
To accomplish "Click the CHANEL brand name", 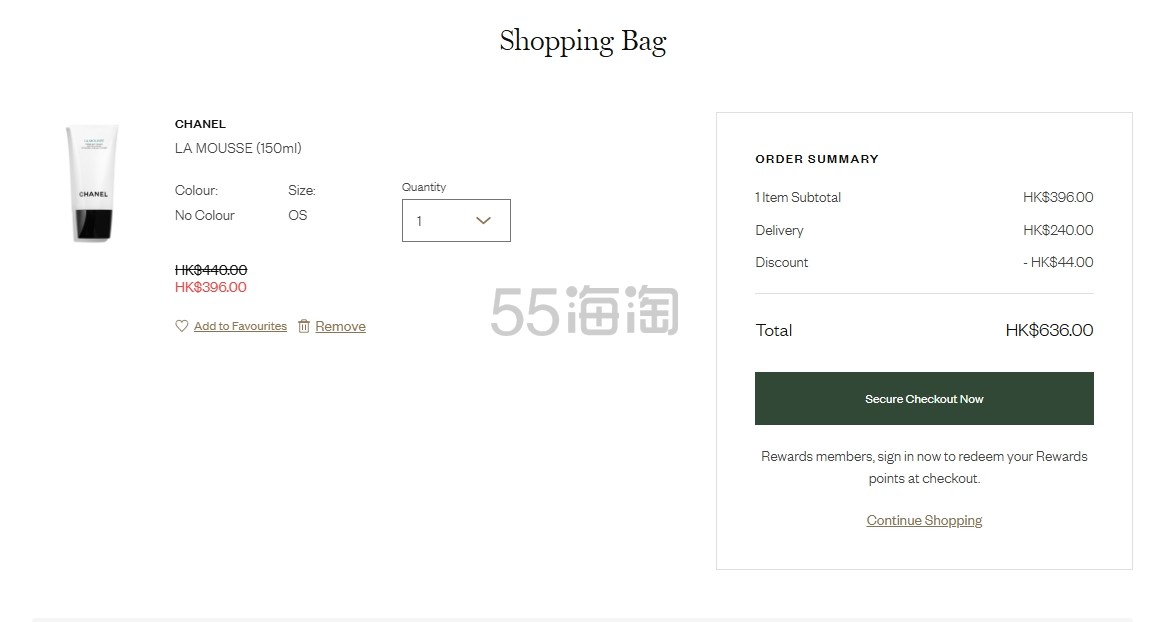I will [200, 124].
